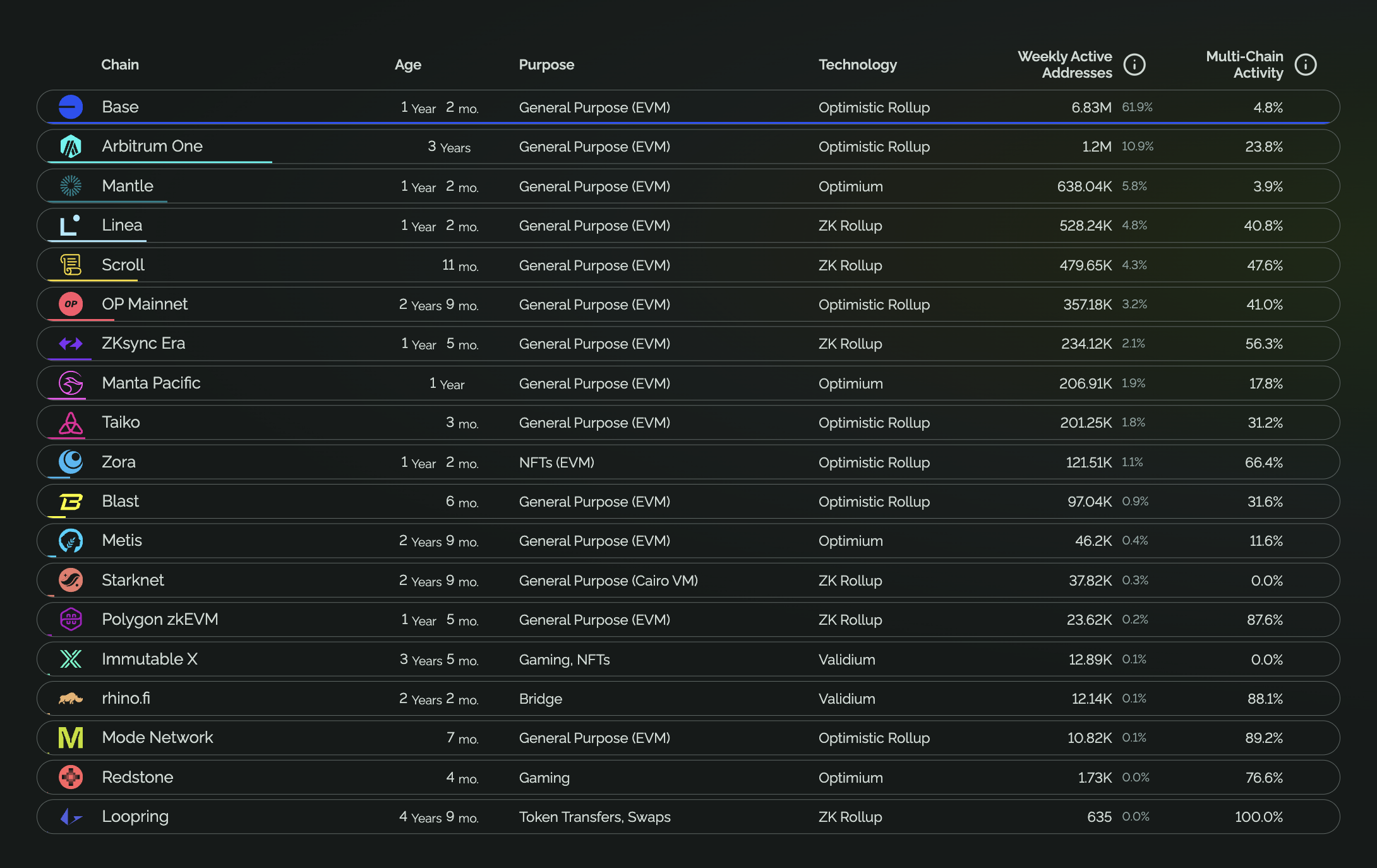Viewport: 1377px width, 868px height.
Task: Select the Blast chain name
Action: pyautogui.click(x=120, y=501)
